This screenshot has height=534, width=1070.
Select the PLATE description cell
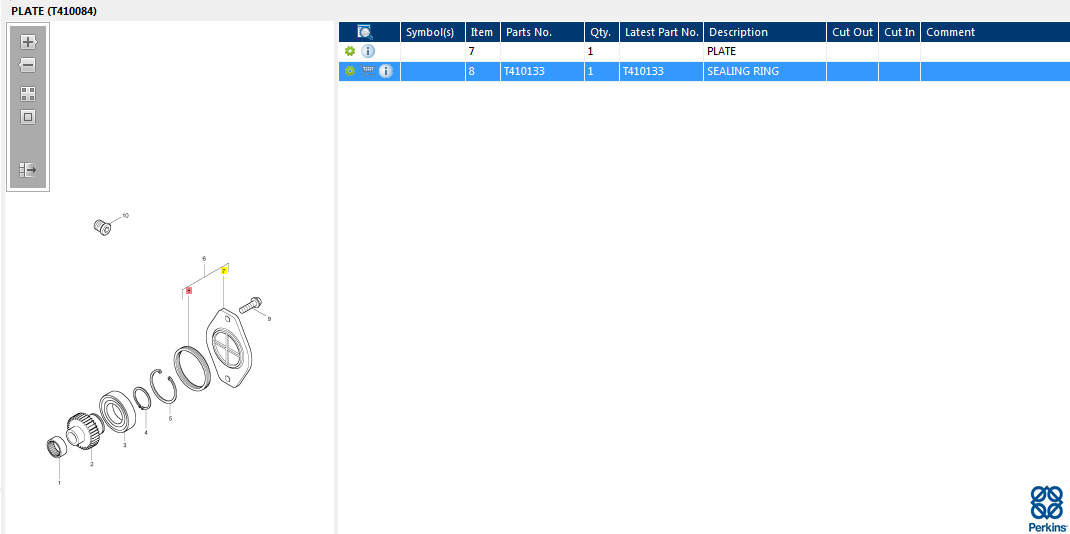[765, 51]
